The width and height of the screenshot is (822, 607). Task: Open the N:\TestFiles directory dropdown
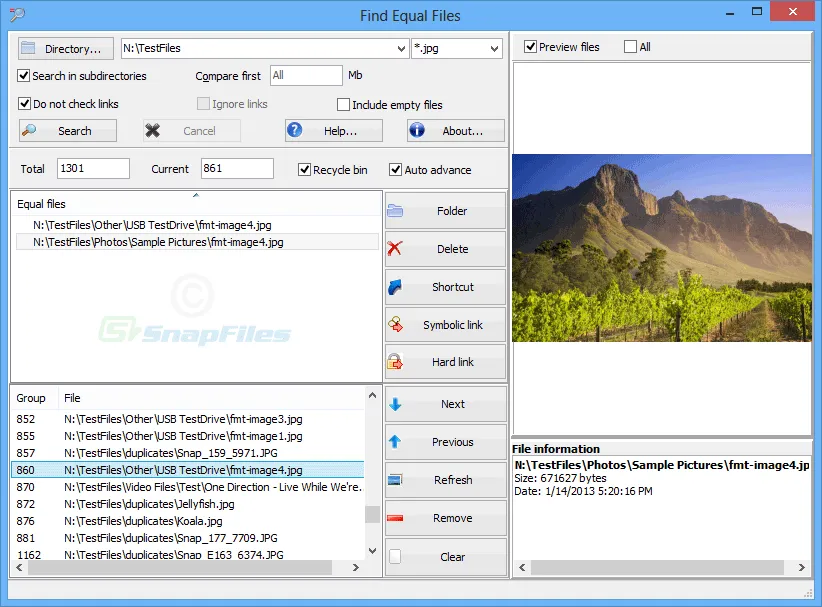point(401,49)
